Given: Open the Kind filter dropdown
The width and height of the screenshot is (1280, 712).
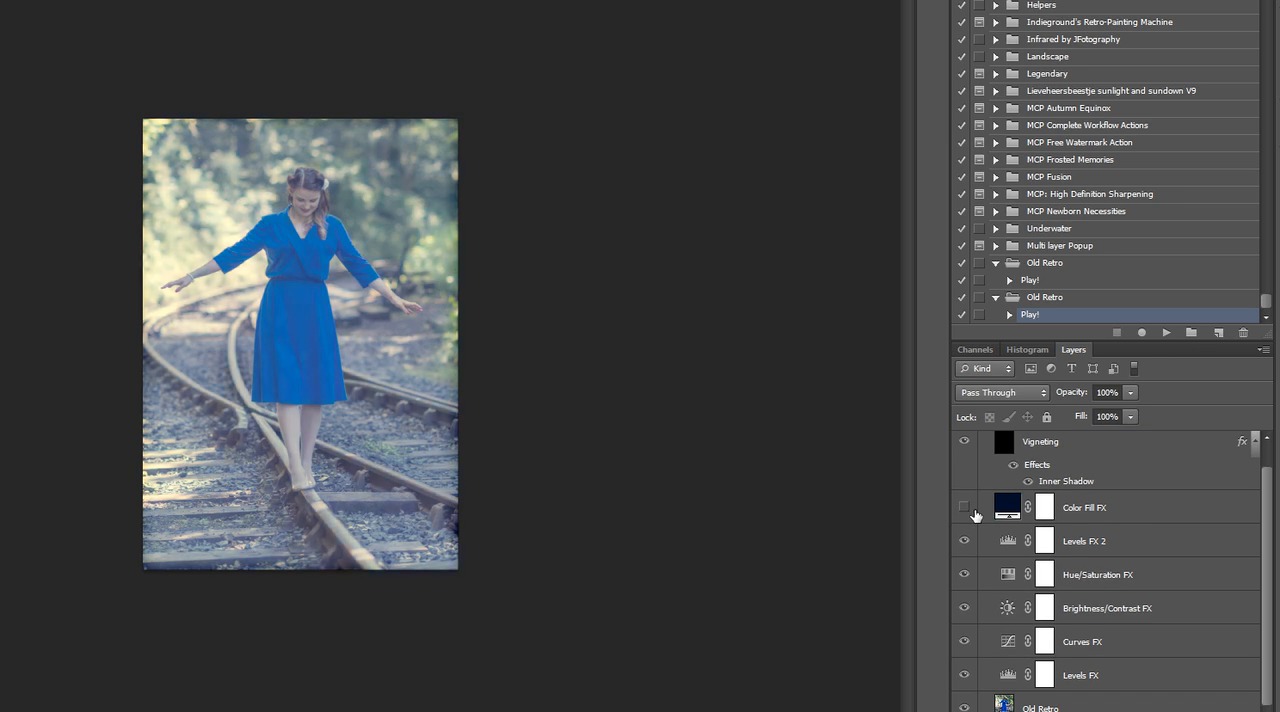Looking at the screenshot, I should point(985,369).
